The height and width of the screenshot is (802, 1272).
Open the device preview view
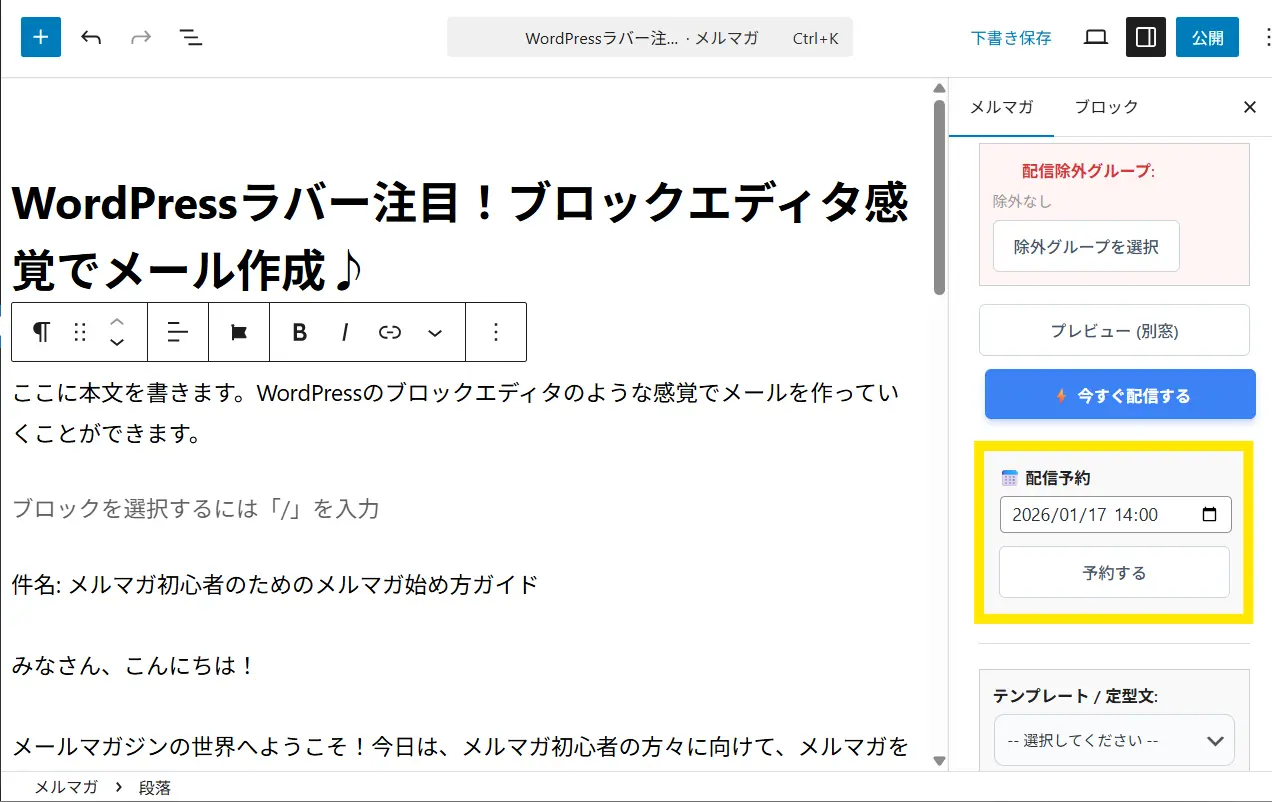click(x=1096, y=37)
